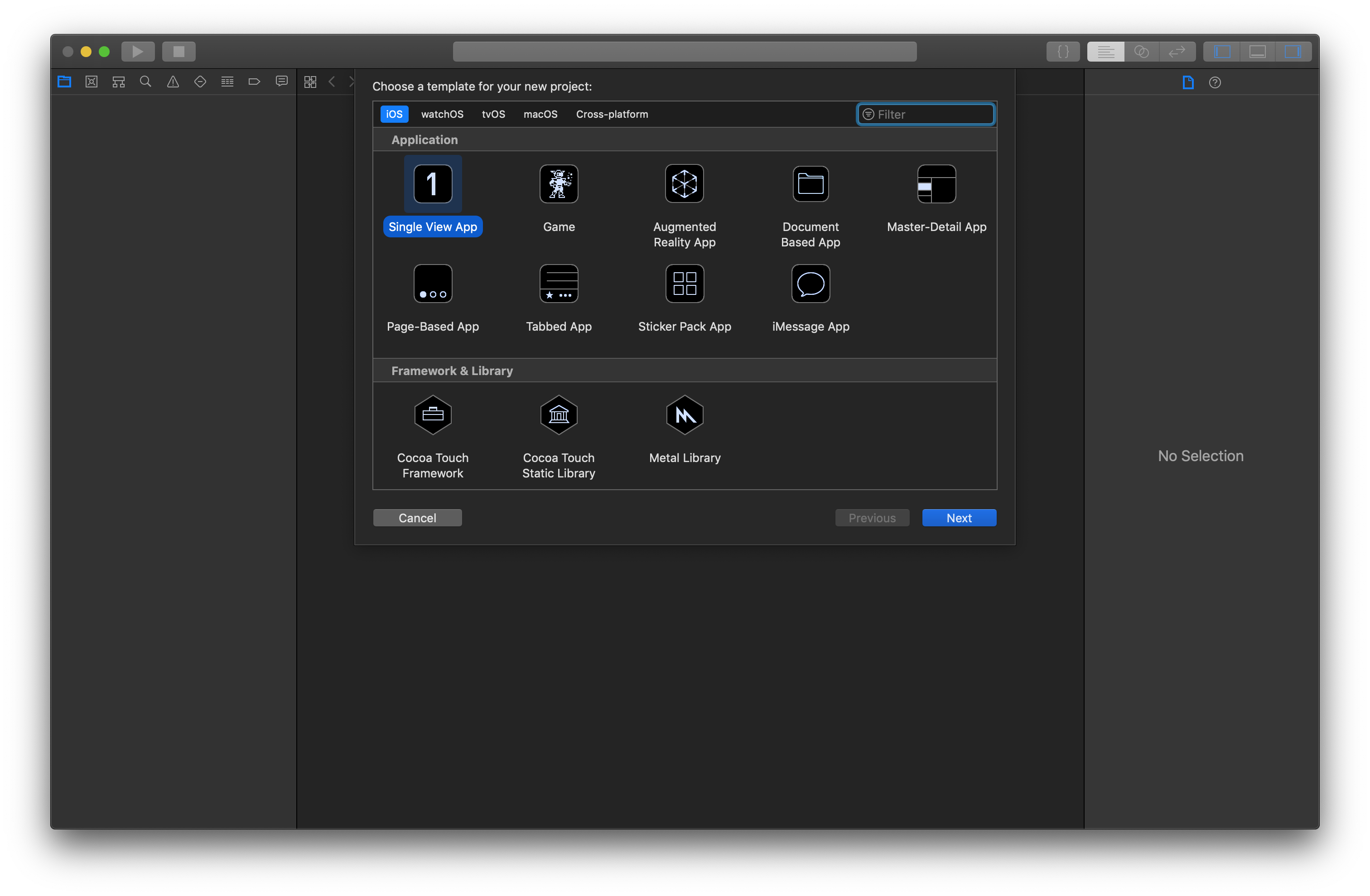
Task: Switch to the watchOS tab
Action: (x=442, y=114)
